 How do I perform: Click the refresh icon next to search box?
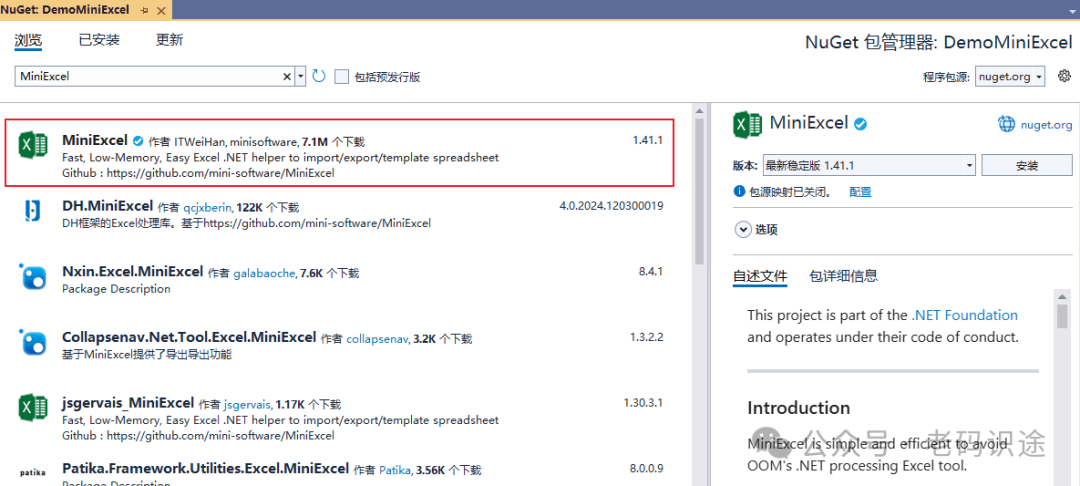point(318,76)
